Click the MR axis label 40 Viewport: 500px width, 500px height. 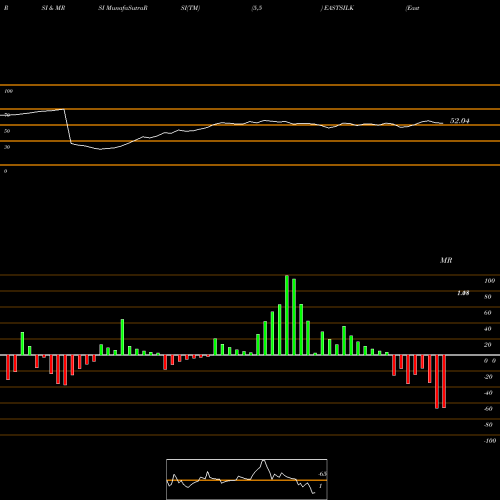[488, 329]
